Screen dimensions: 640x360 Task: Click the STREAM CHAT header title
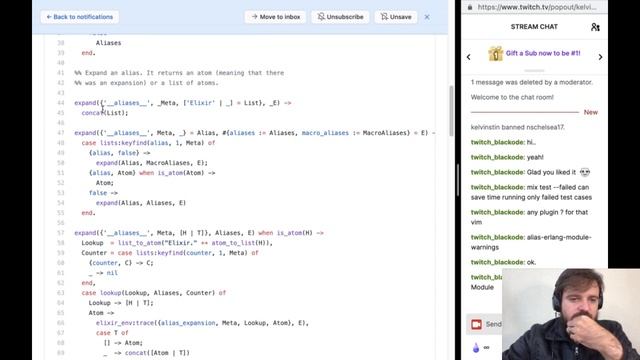coord(534,27)
